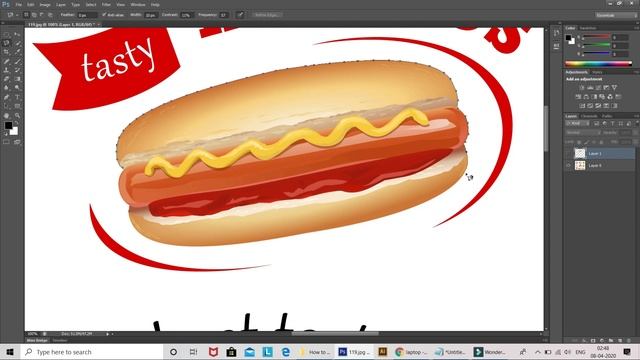
Task: Switch to the Paths tab
Action: pos(607,116)
